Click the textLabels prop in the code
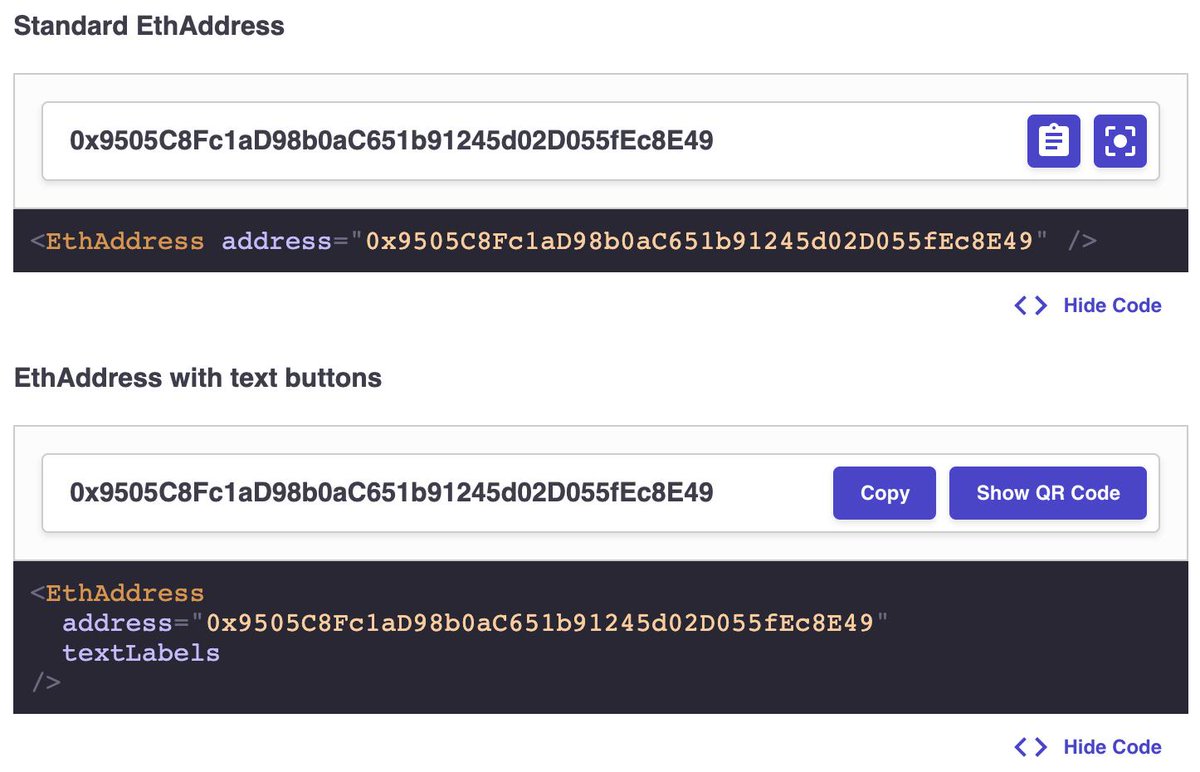1200x772 pixels. point(141,653)
